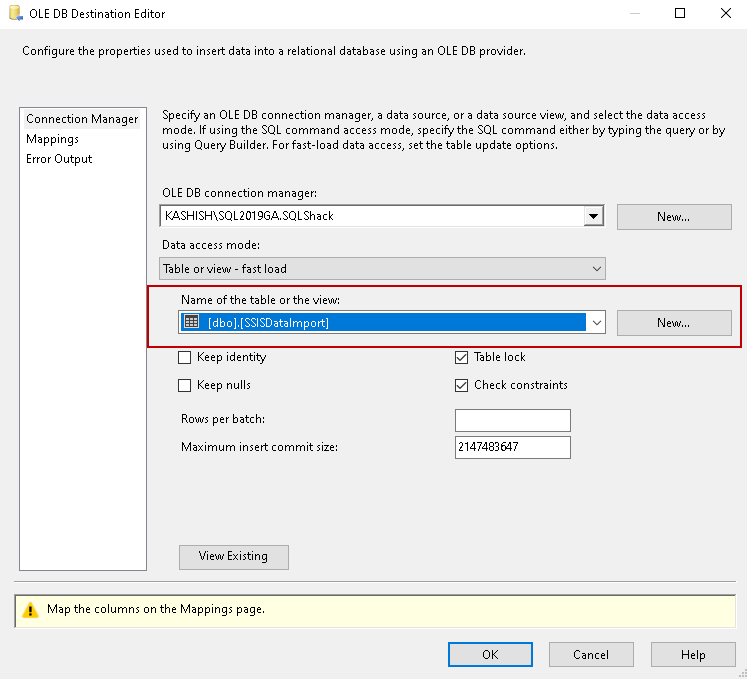Screen dimensions: 747x679
Task: Click the yellow warning icon in status bar
Action: [x=31, y=608]
